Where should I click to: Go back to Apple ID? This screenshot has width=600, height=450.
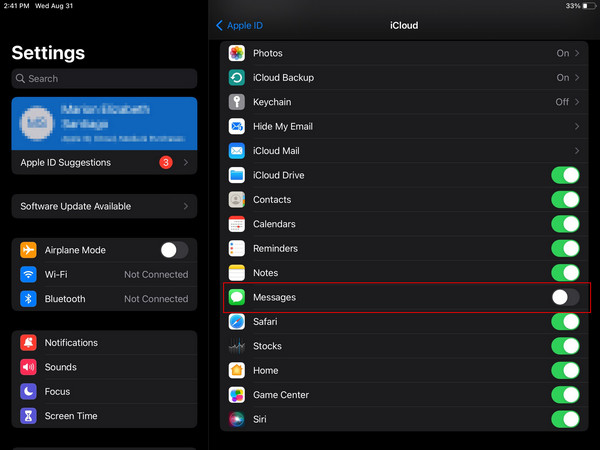240,26
